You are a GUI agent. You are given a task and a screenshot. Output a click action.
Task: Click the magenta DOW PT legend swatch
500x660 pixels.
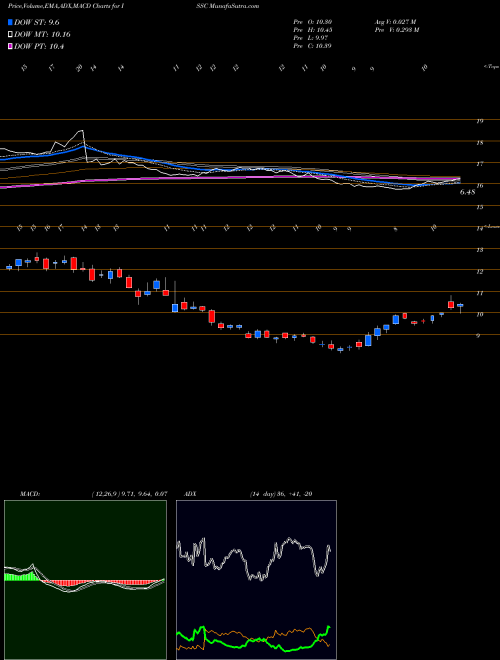point(10,46)
